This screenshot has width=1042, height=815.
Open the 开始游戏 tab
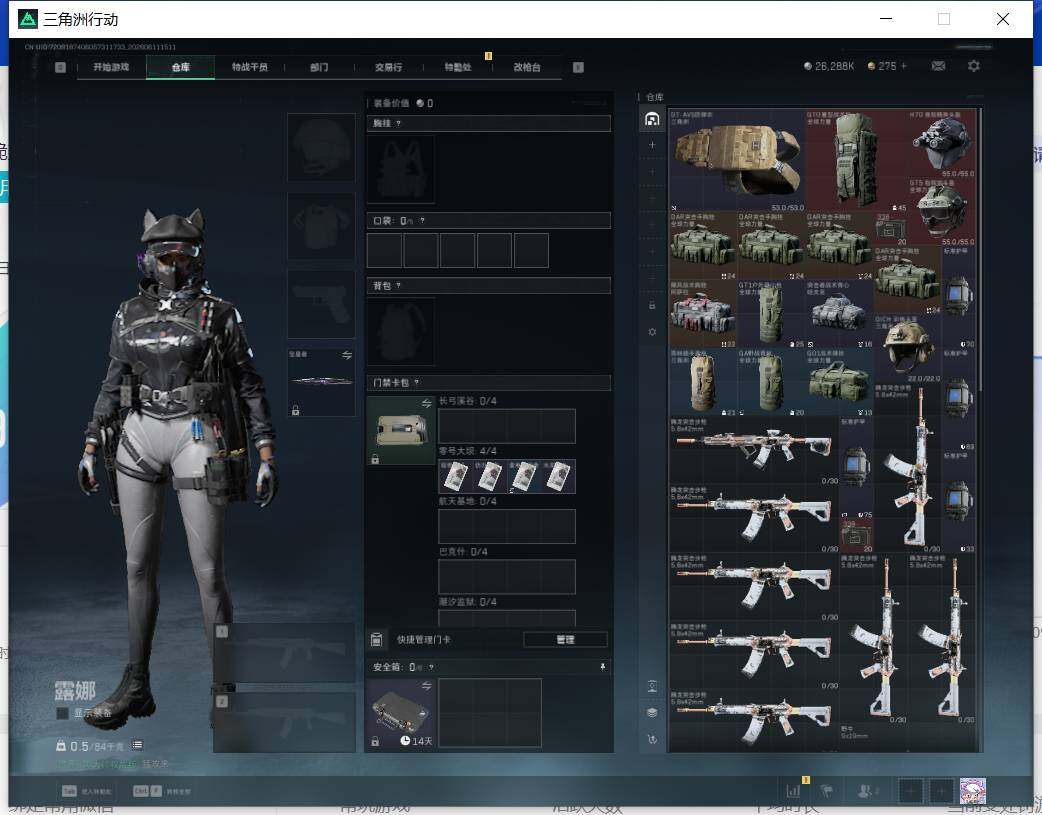coord(111,67)
